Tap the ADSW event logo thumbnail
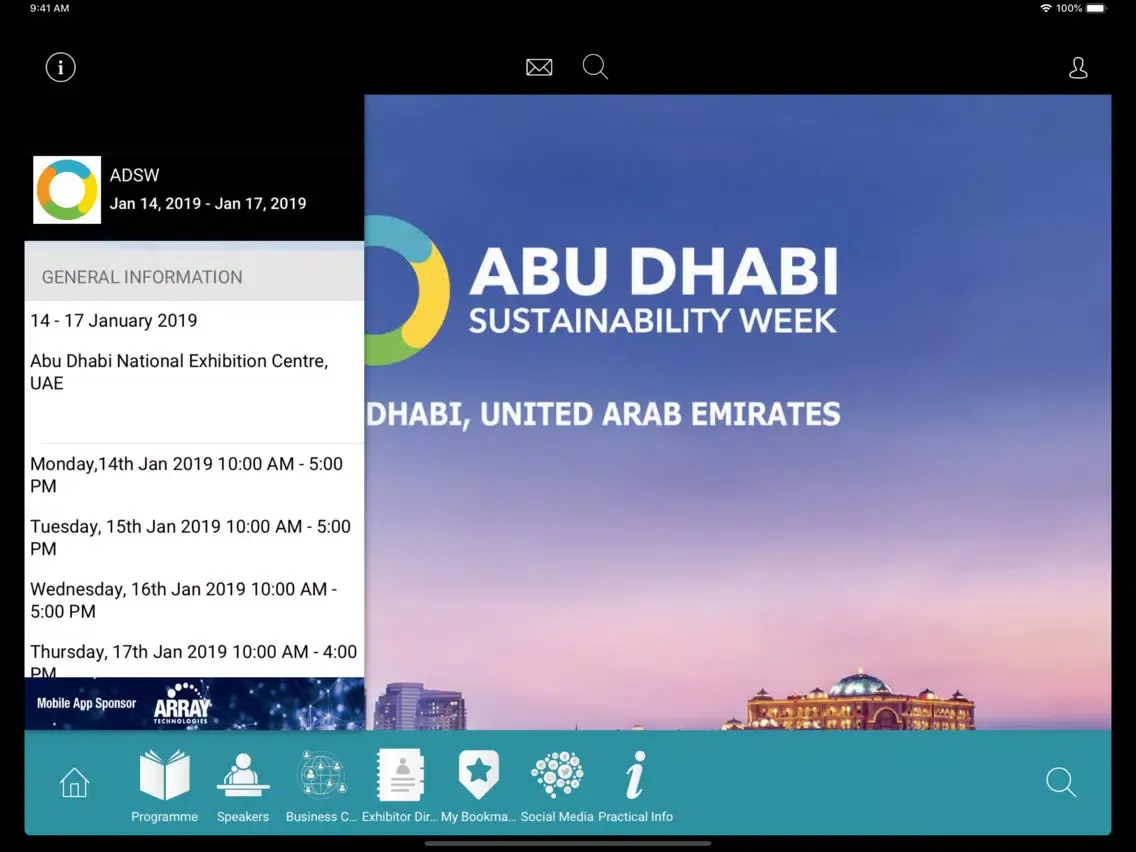 pyautogui.click(x=67, y=190)
